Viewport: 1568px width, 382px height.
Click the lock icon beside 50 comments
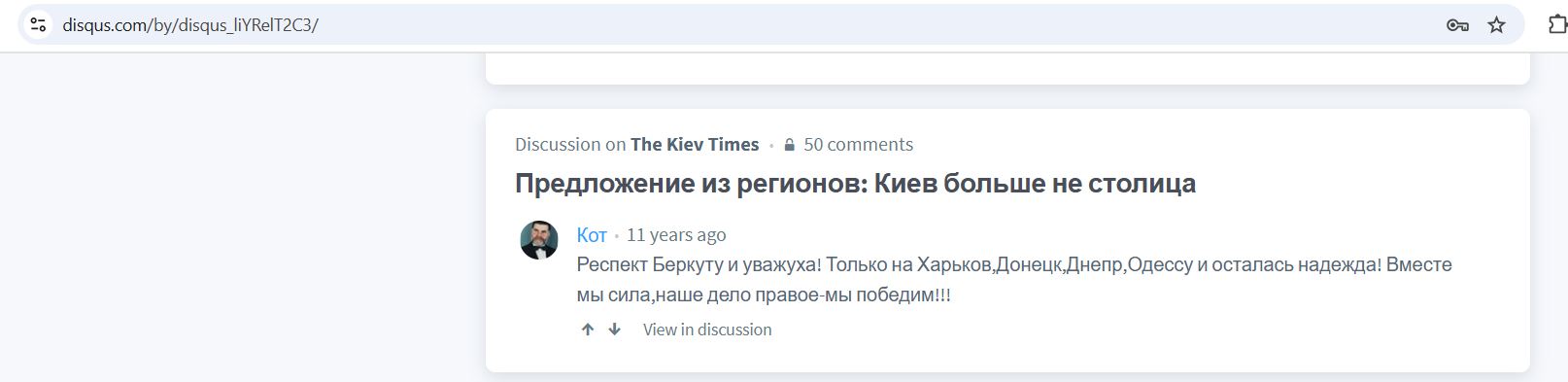tap(789, 145)
